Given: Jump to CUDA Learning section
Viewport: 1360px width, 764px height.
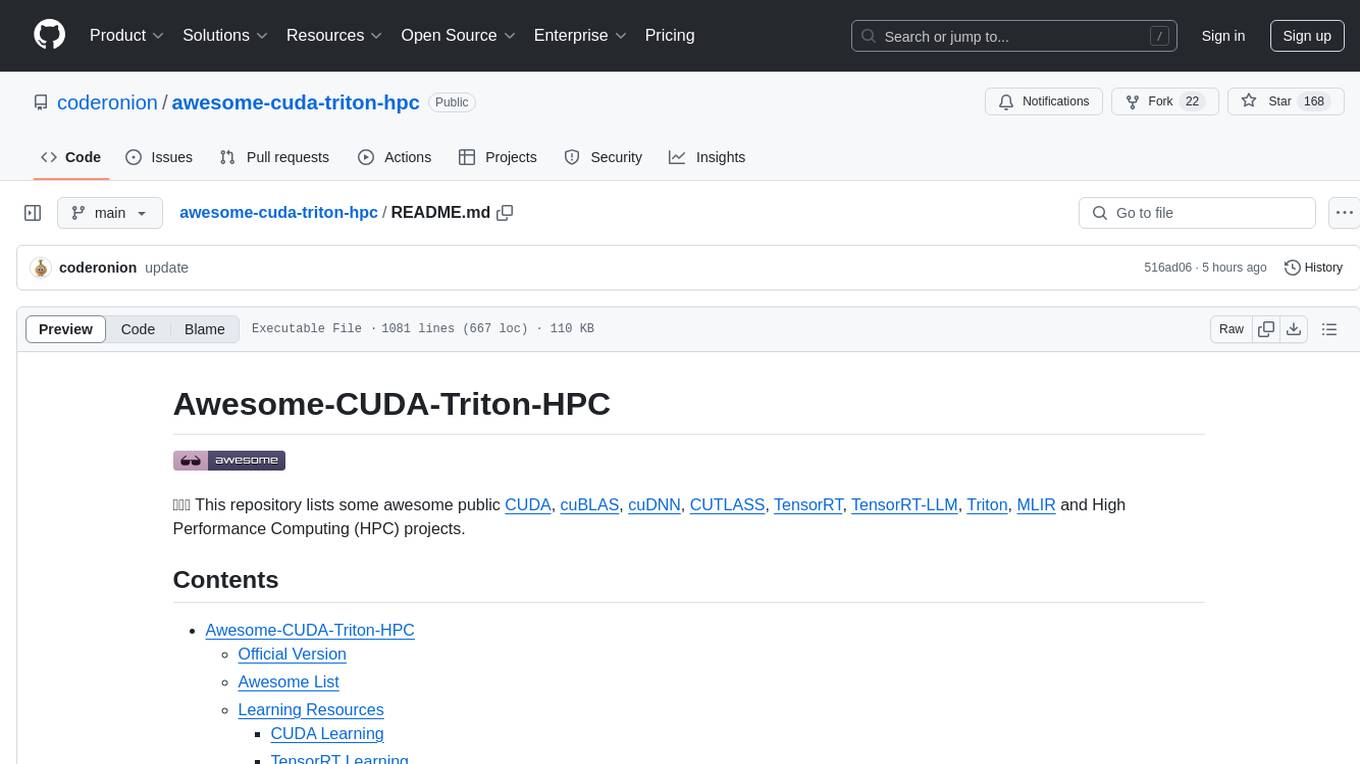Looking at the screenshot, I should [x=327, y=734].
